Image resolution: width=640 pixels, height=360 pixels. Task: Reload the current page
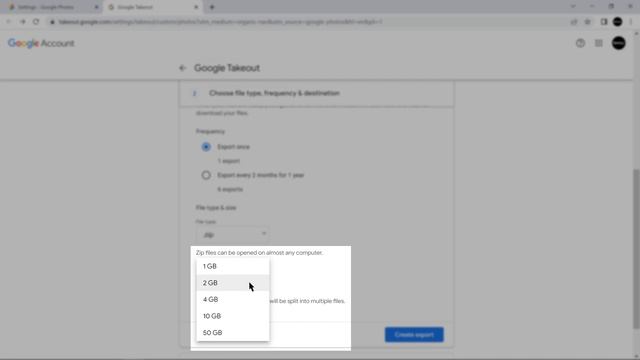pyautogui.click(x=36, y=22)
